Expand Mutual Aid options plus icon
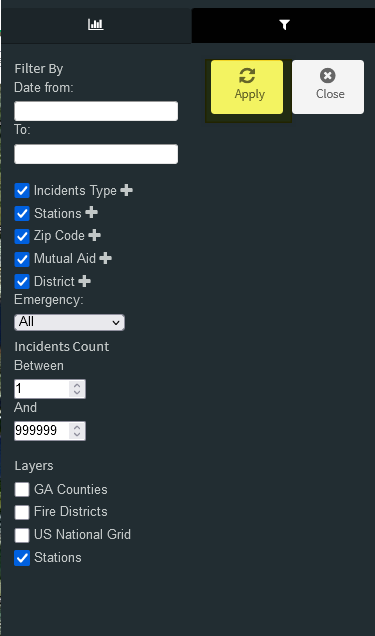The height and width of the screenshot is (636, 375). pos(105,258)
